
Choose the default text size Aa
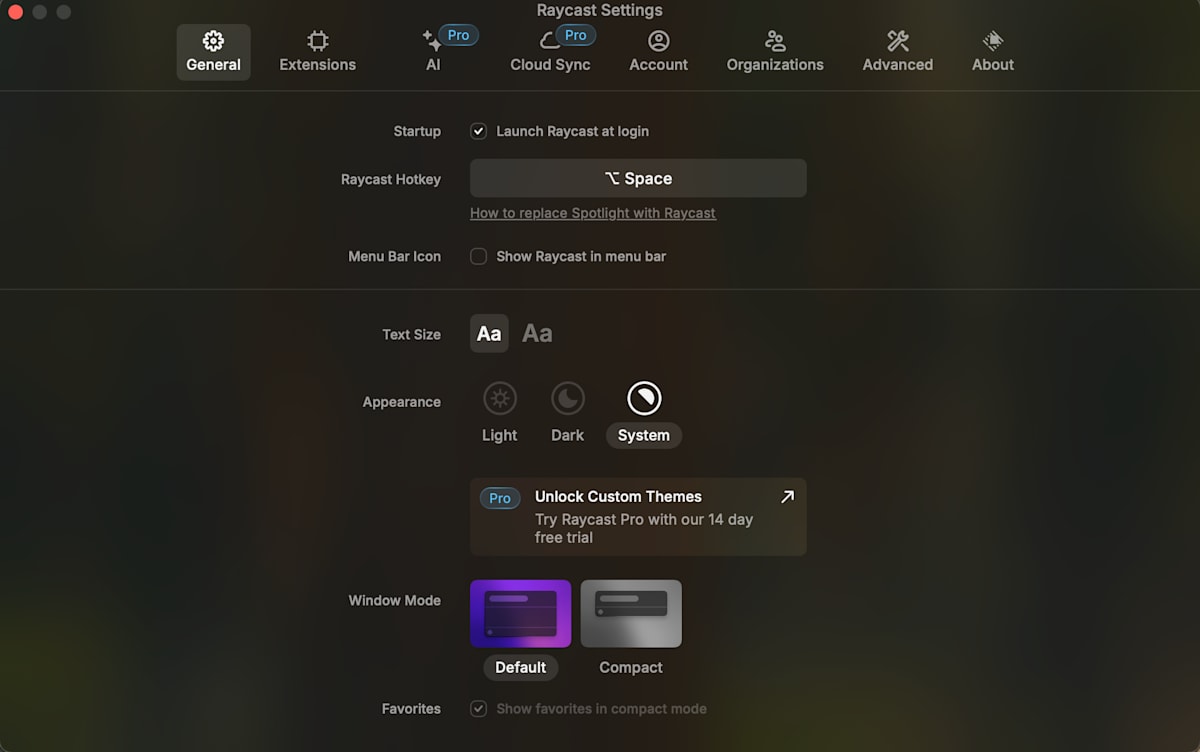(489, 334)
